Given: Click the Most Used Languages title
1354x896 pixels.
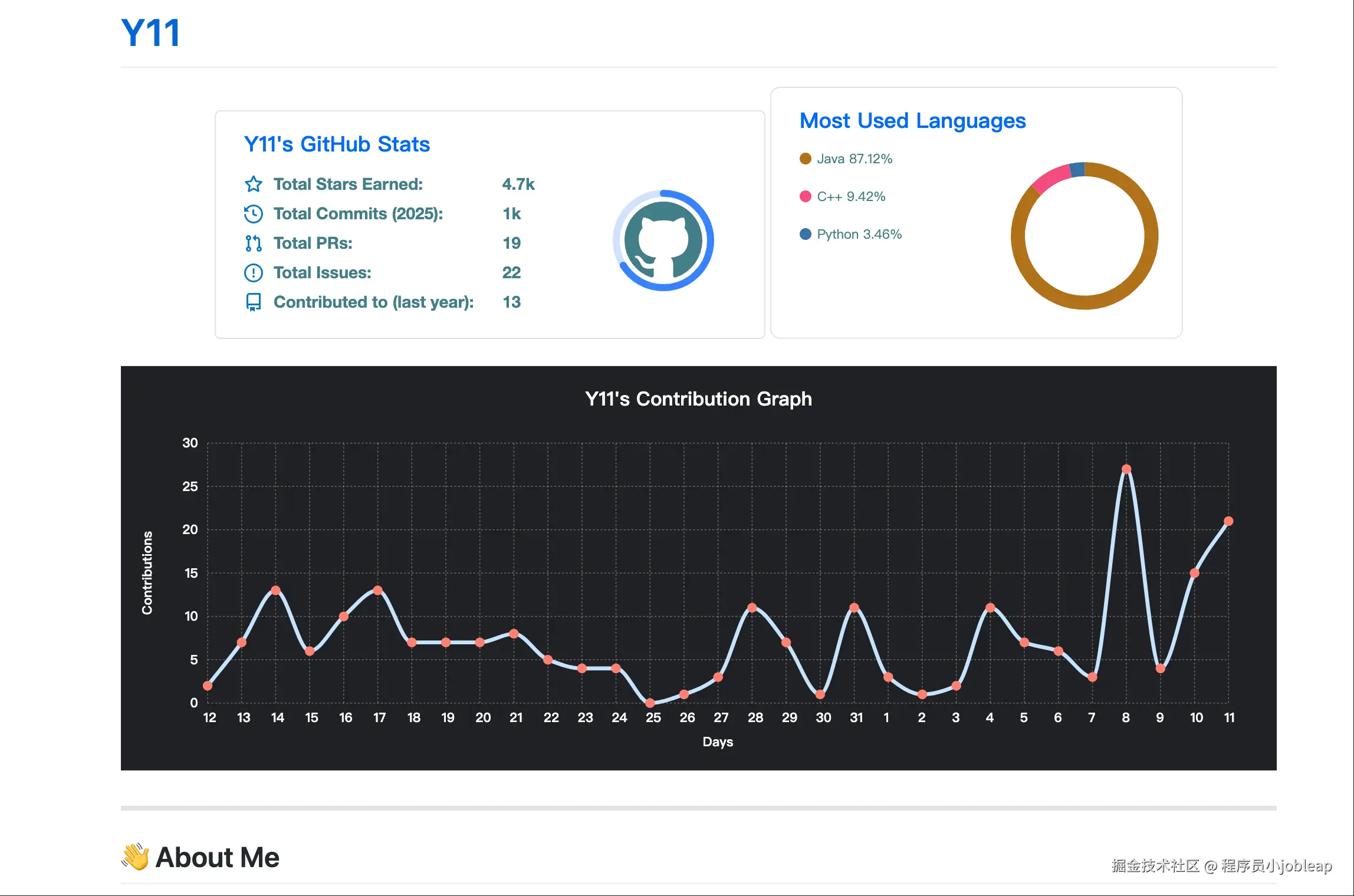Looking at the screenshot, I should pyautogui.click(x=912, y=121).
